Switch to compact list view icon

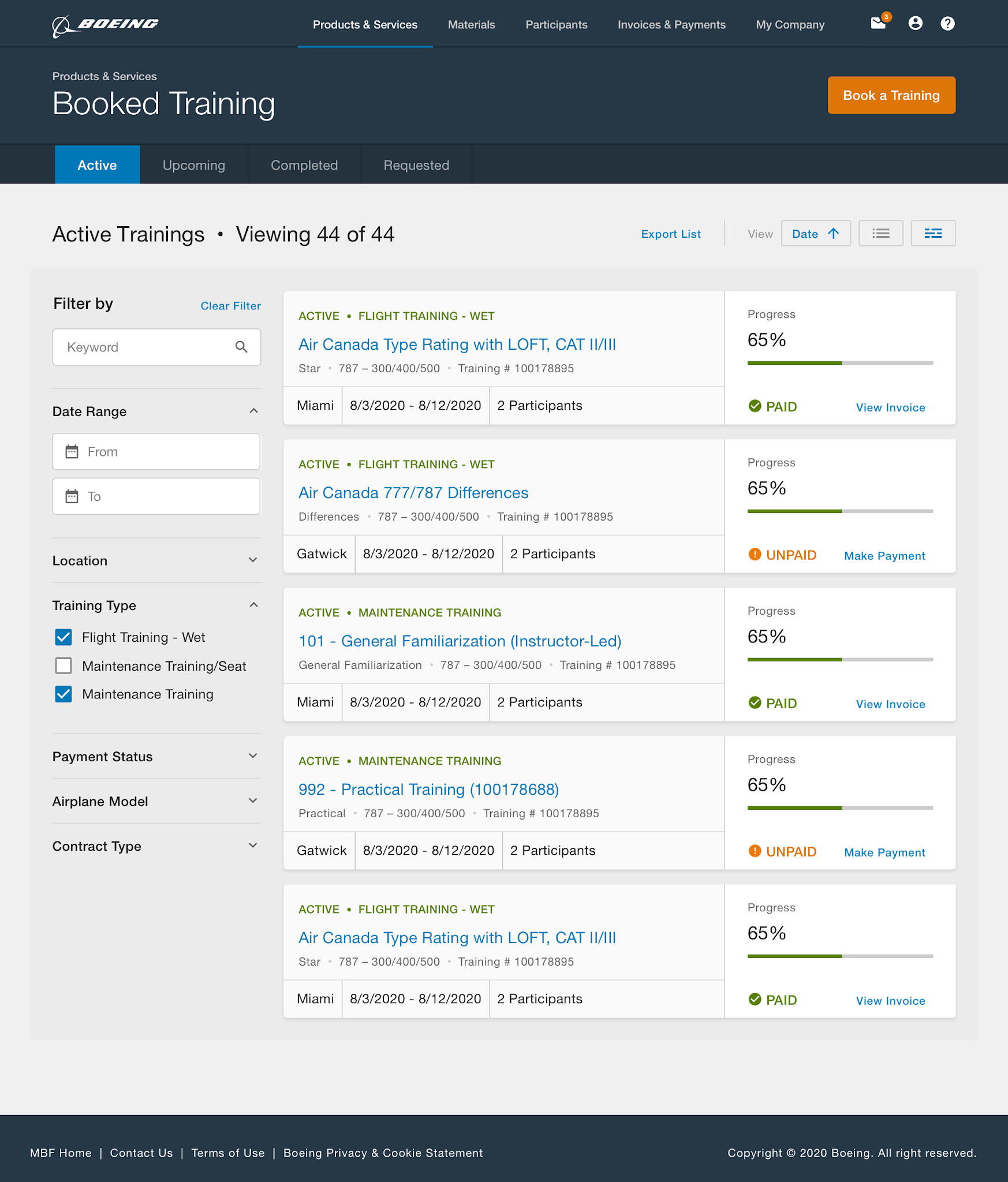pos(880,233)
